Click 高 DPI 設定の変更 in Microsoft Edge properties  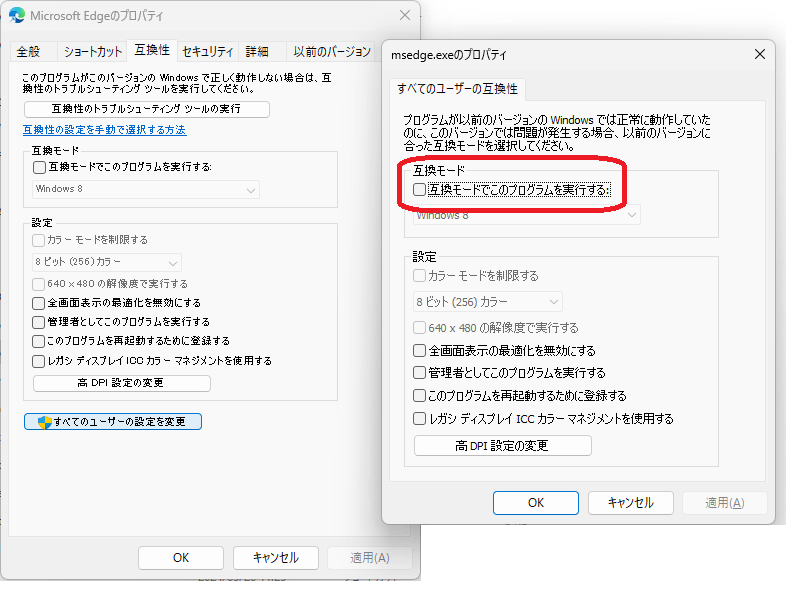tap(122, 383)
